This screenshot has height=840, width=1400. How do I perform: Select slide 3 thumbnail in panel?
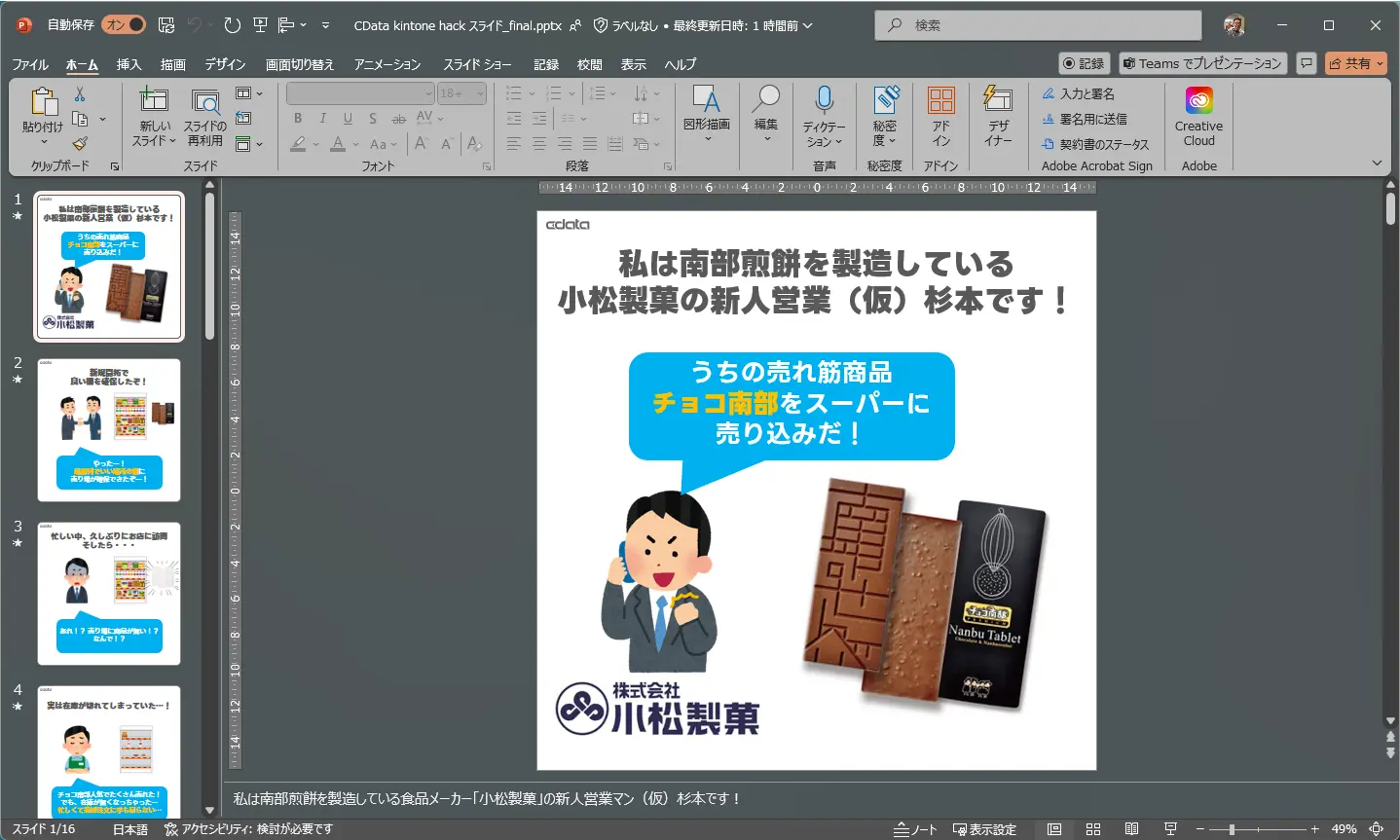coord(109,593)
